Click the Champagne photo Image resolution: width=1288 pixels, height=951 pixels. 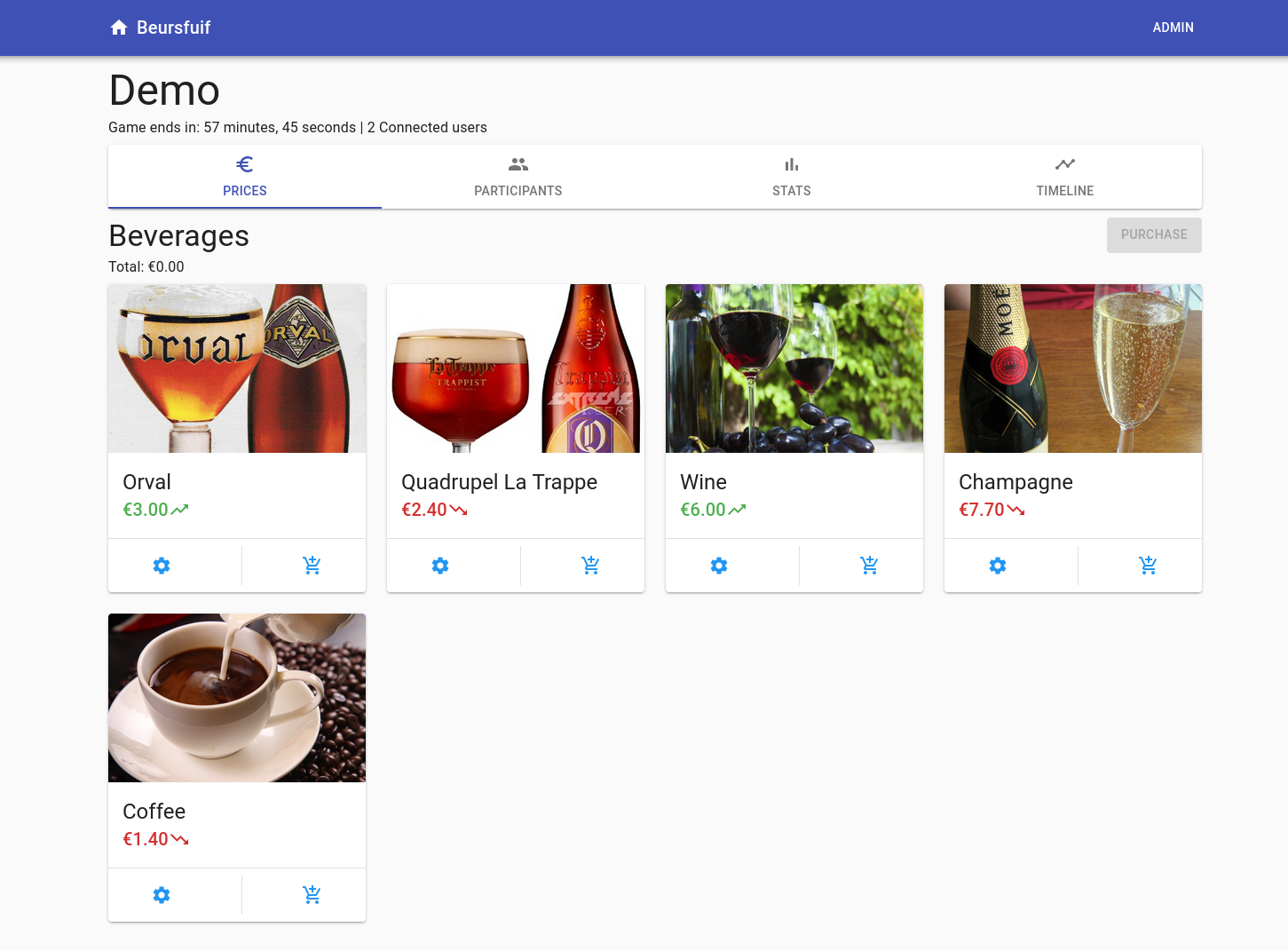coord(1073,369)
